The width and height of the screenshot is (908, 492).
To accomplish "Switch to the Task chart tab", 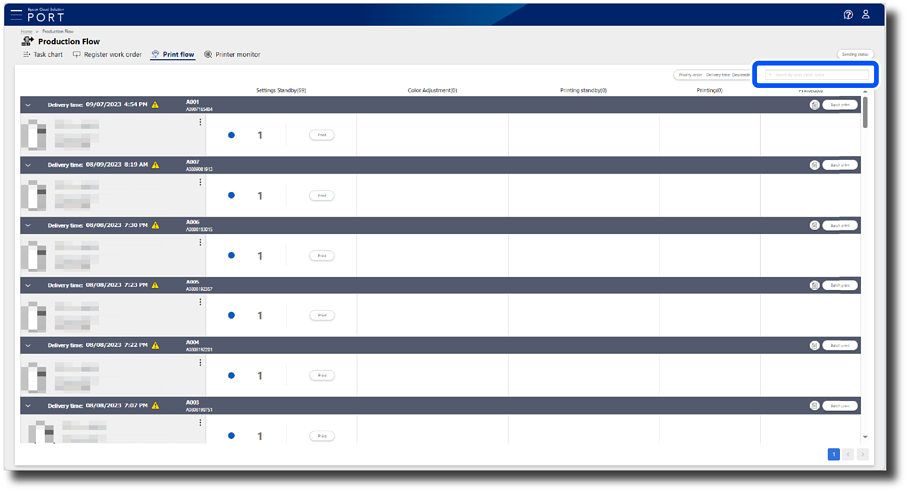I will (42, 54).
